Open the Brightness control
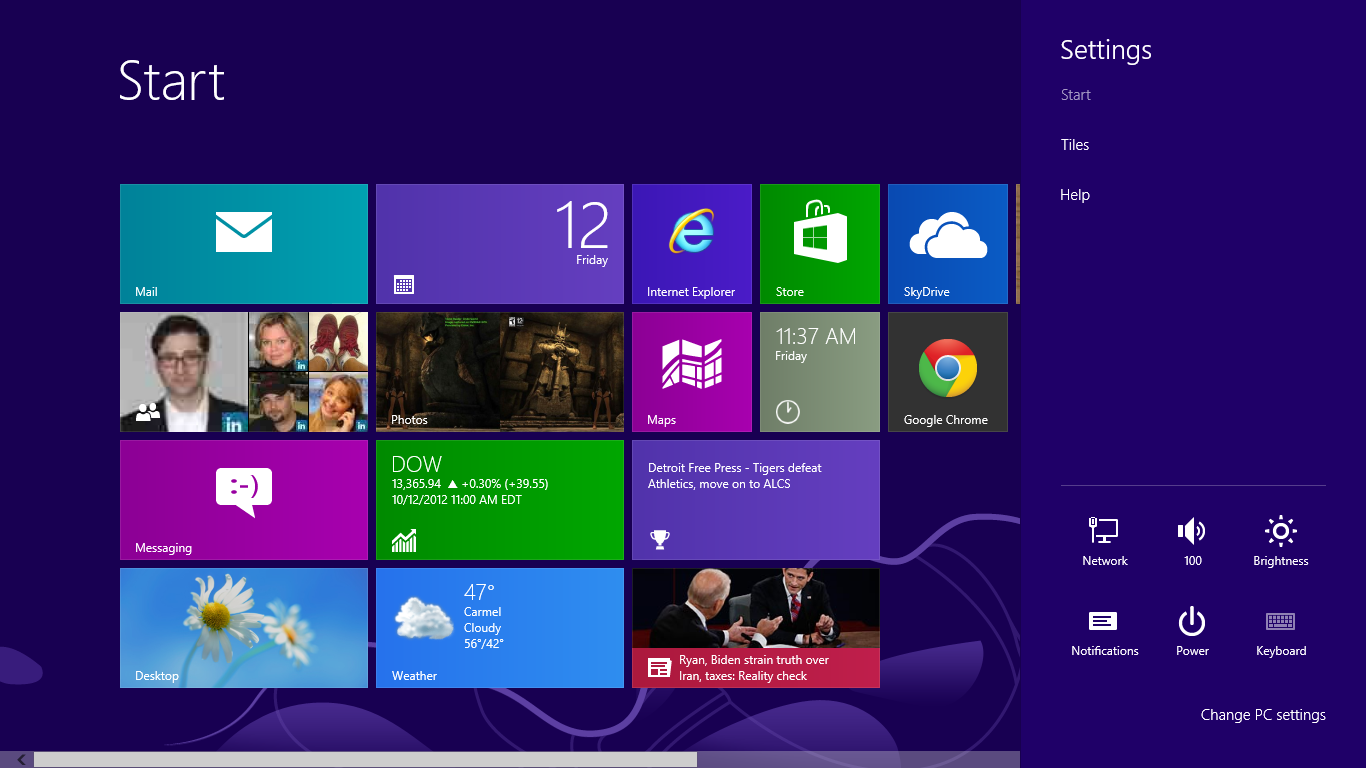The image size is (1366, 768). tap(1281, 541)
